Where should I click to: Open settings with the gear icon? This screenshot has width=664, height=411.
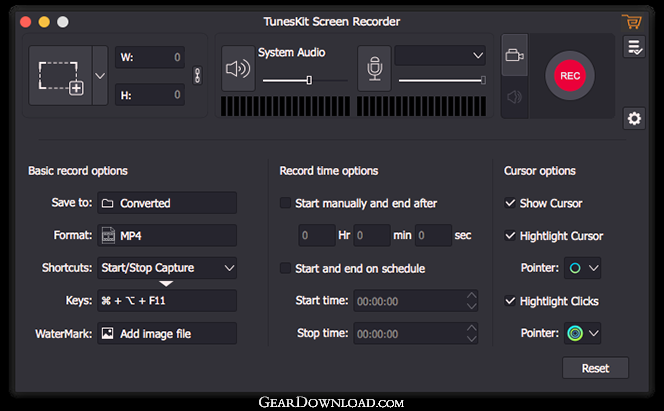click(x=634, y=118)
